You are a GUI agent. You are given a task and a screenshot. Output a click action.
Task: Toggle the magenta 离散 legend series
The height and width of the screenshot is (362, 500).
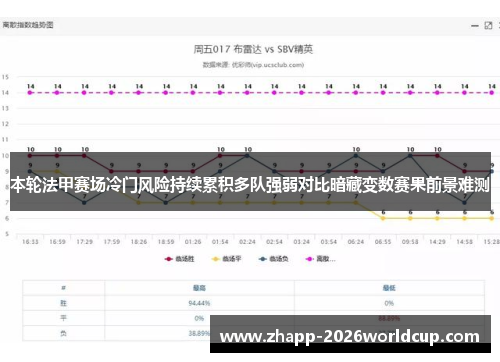click(x=320, y=259)
